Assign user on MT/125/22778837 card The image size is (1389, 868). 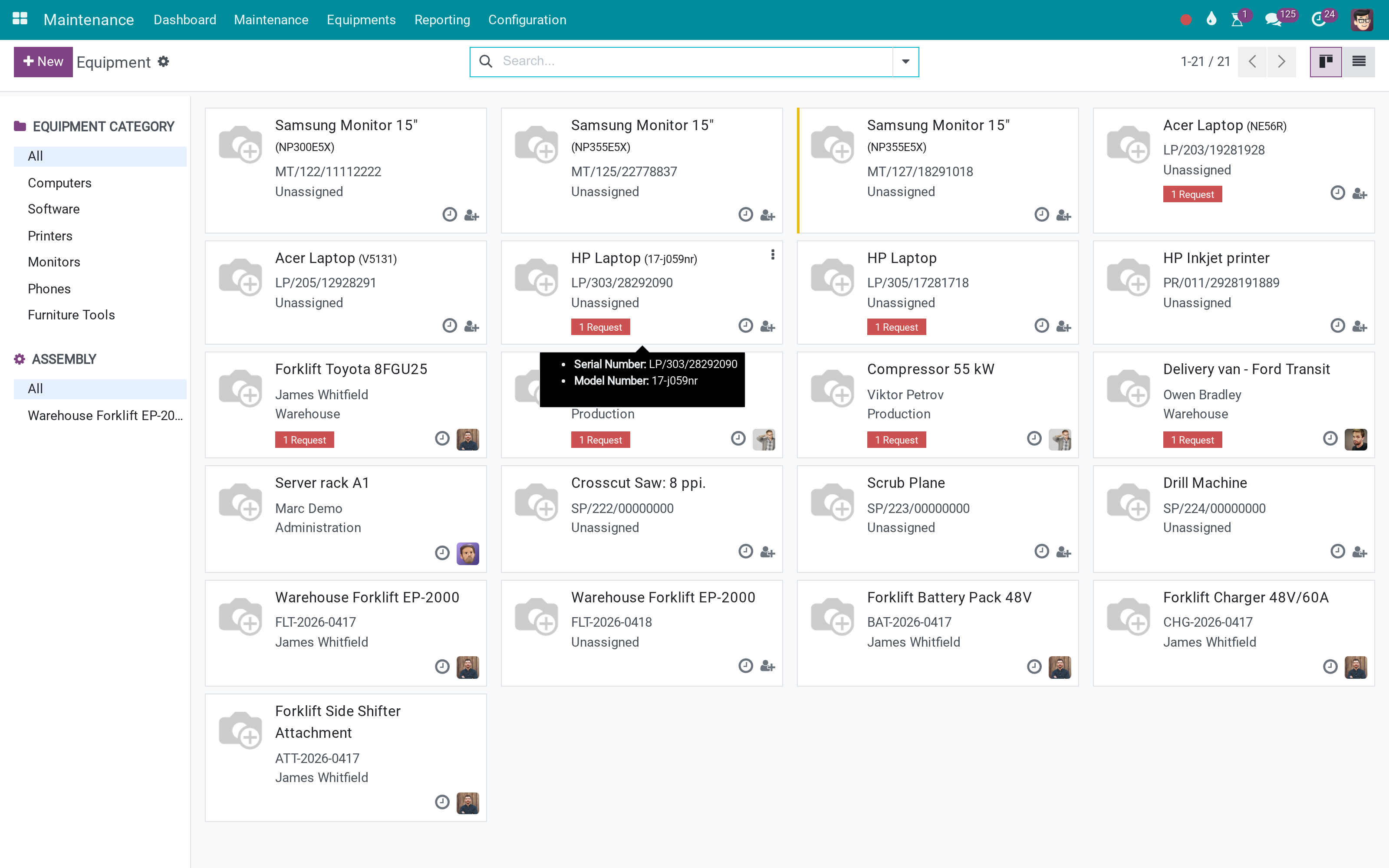tap(767, 215)
